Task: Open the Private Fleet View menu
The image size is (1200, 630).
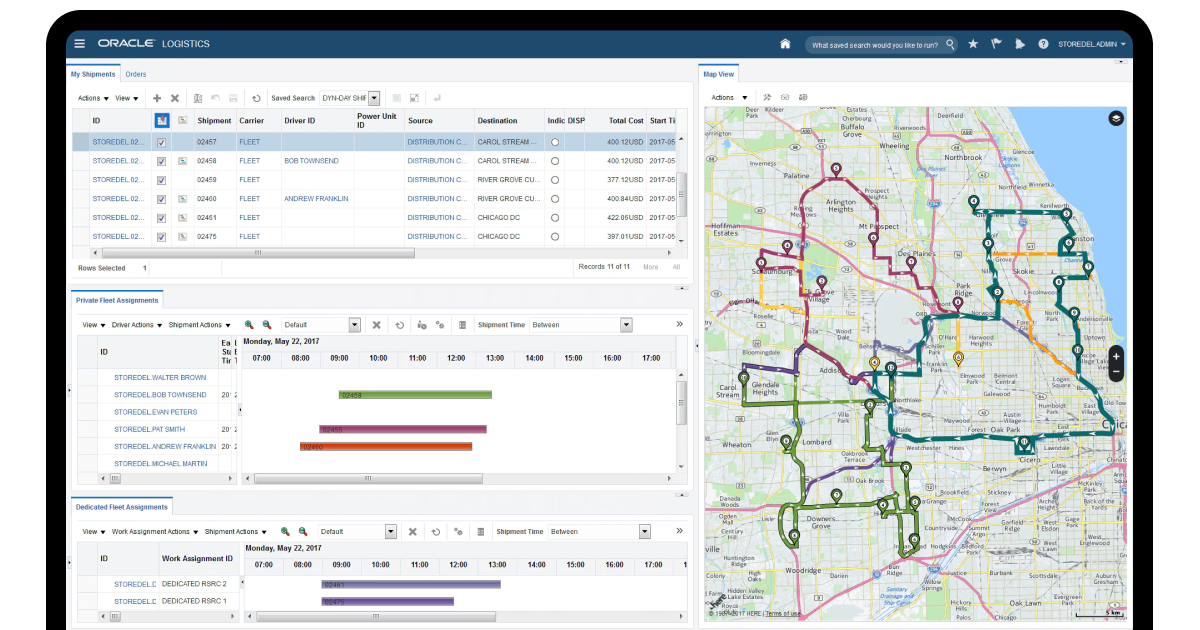Action: pyautogui.click(x=94, y=325)
